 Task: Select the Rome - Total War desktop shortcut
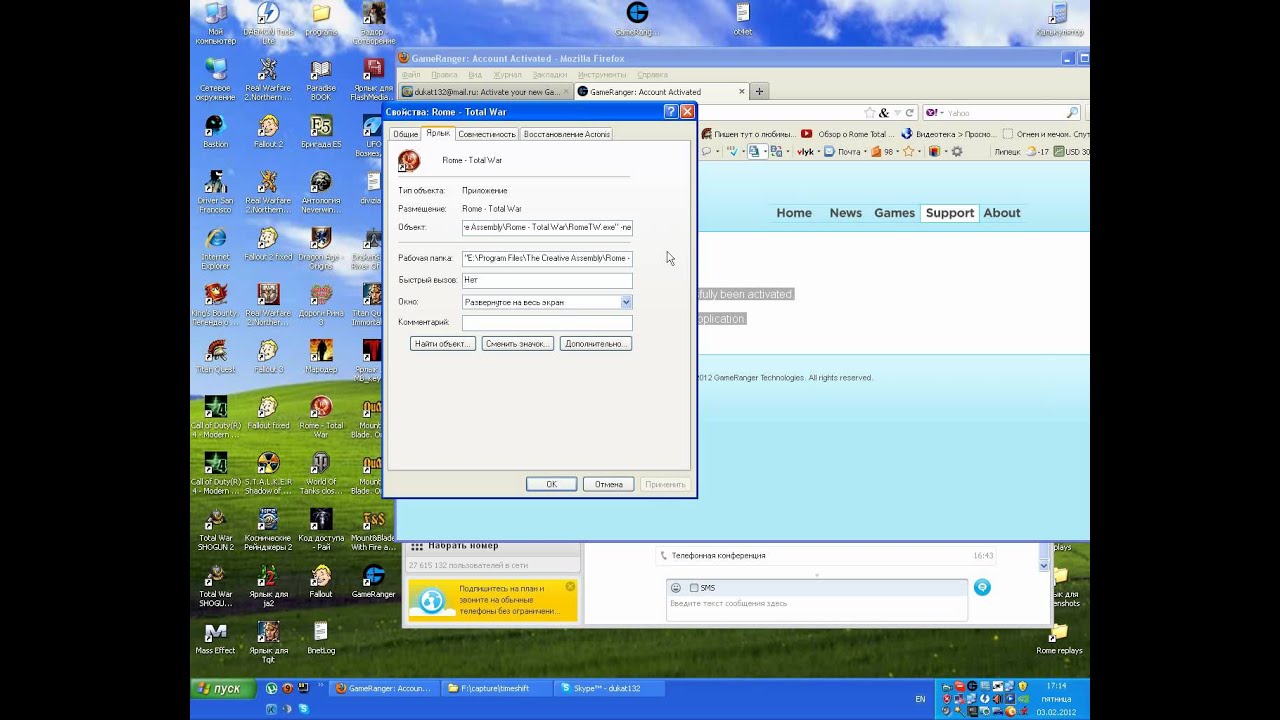click(321, 416)
